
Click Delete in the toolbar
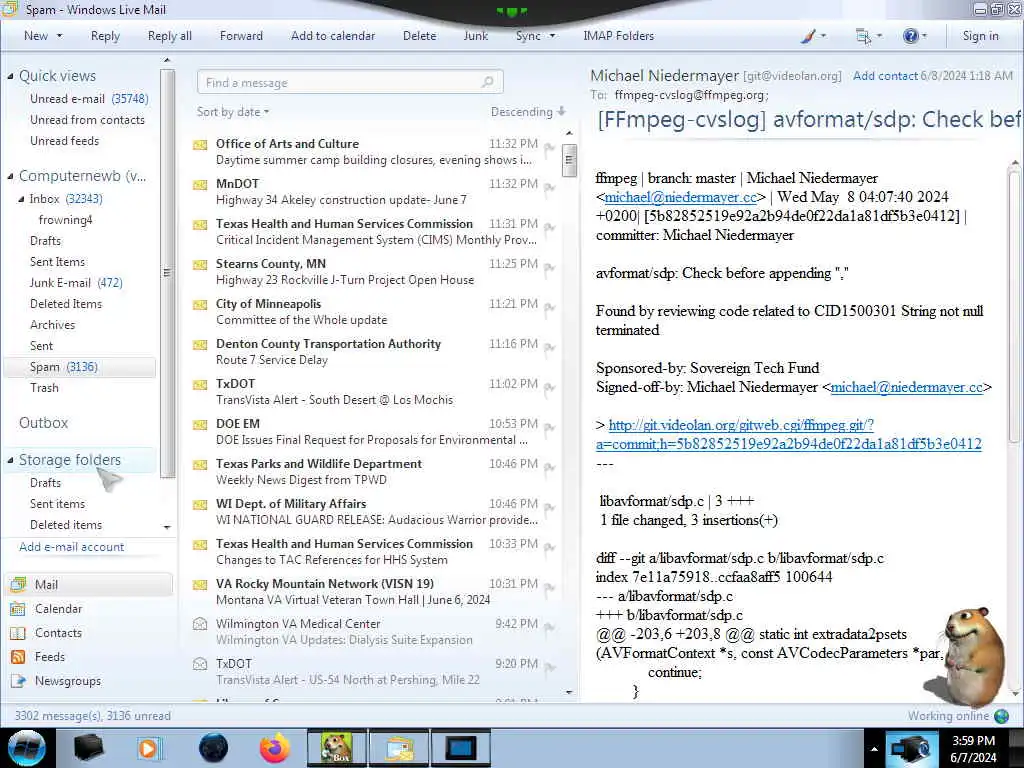tap(419, 36)
